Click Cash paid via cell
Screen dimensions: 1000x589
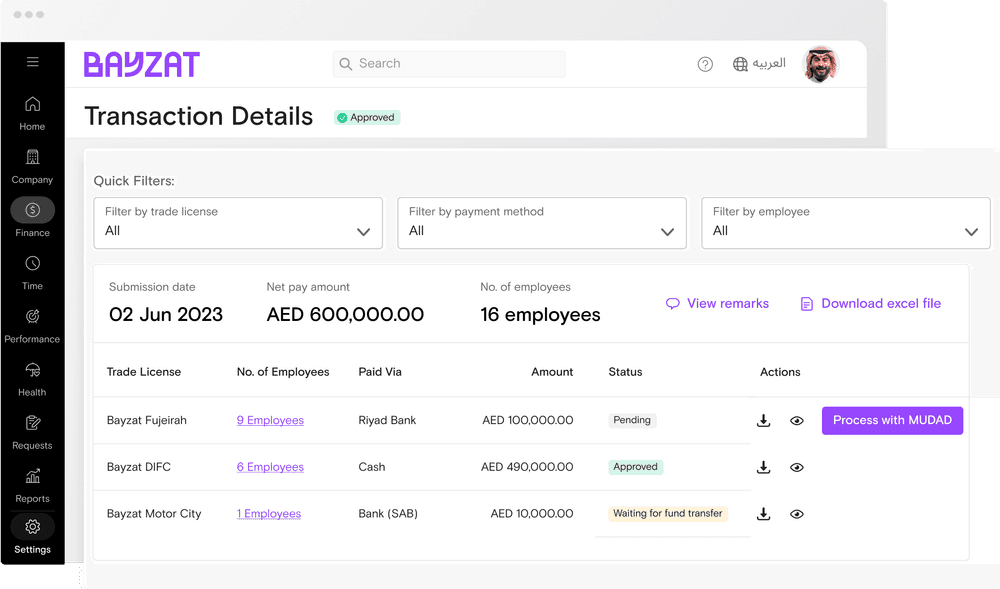[x=372, y=467]
